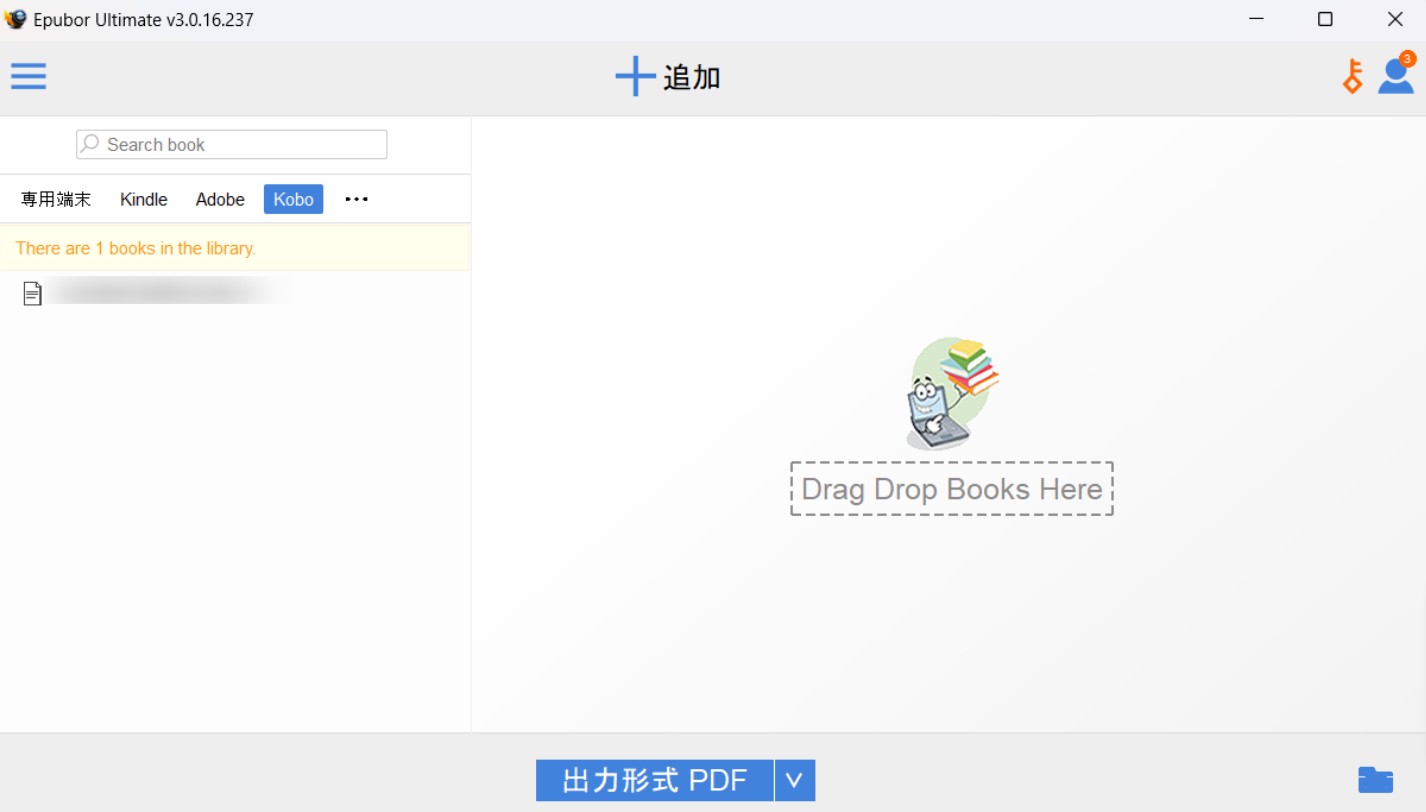This screenshot has width=1426, height=812.
Task: Click the laptop mascot illustration
Action: coord(951,393)
